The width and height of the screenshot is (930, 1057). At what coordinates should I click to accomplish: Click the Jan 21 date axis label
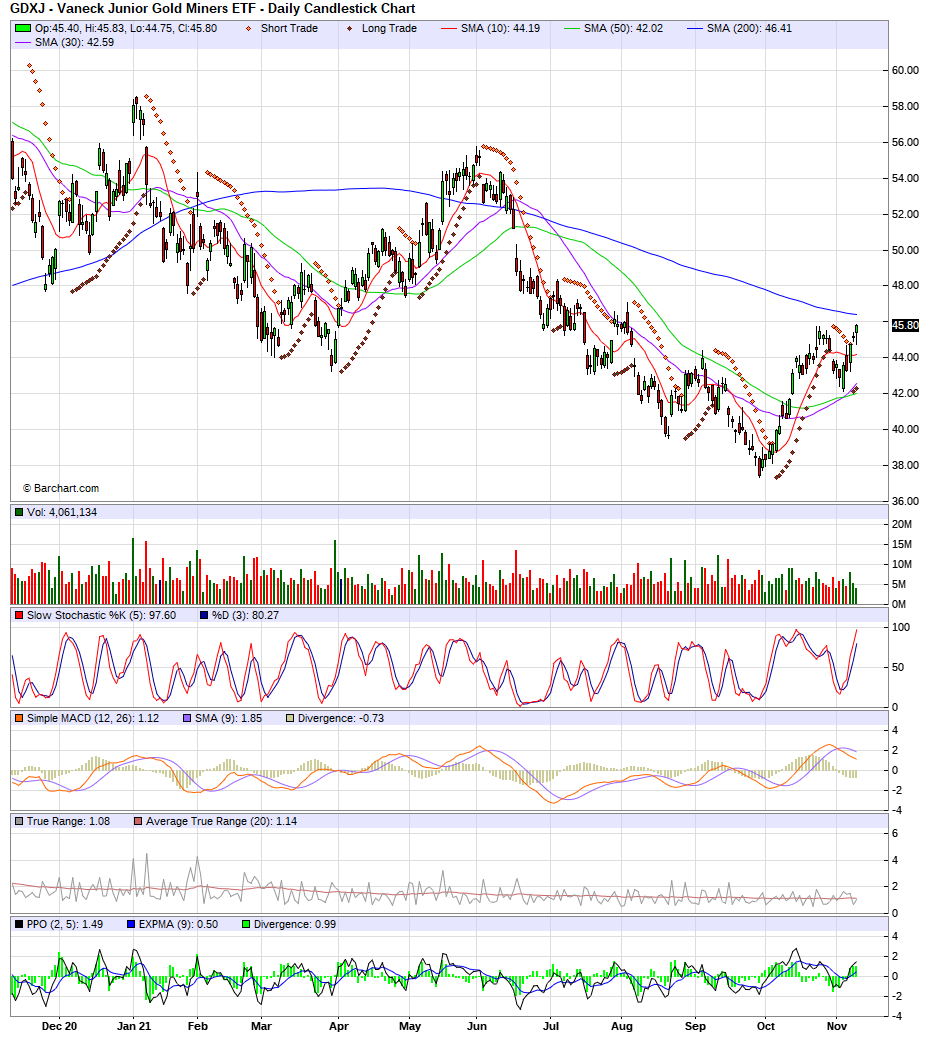pos(133,1027)
